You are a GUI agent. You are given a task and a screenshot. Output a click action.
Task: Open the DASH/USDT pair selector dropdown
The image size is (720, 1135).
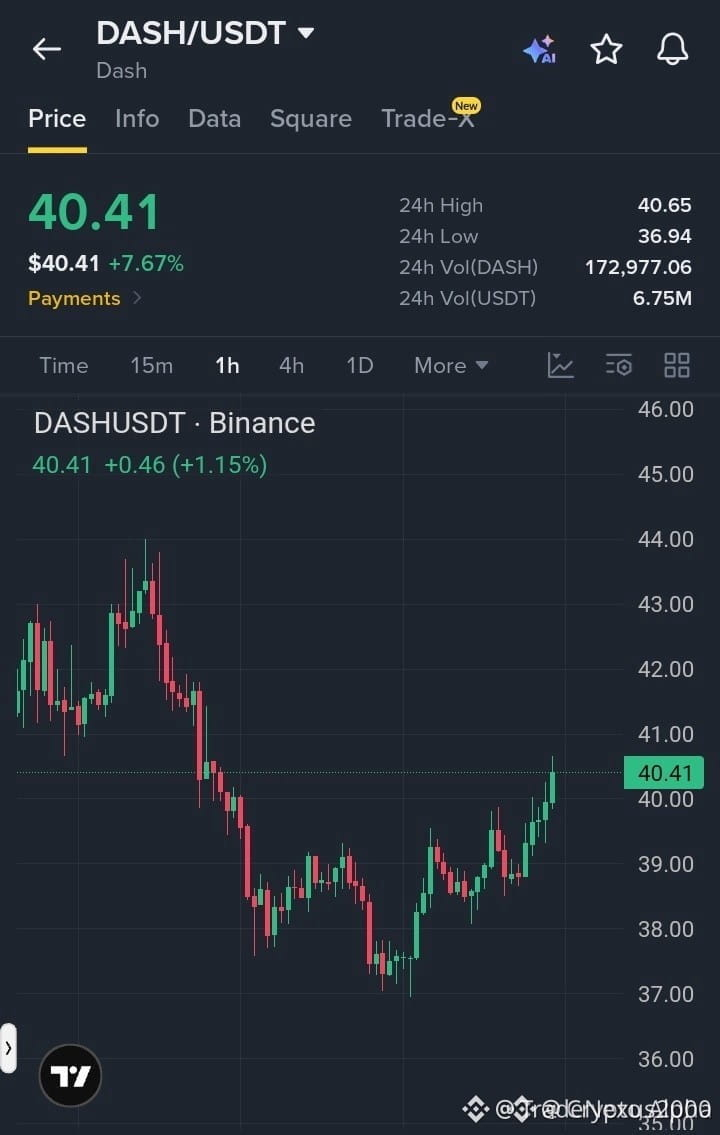click(x=205, y=33)
